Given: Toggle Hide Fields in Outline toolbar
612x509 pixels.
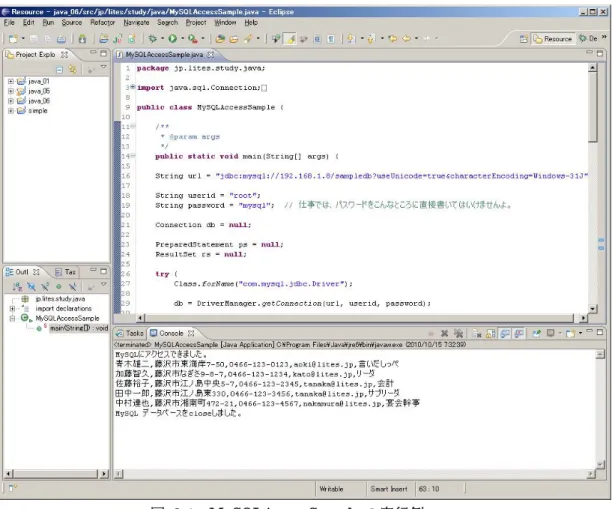Looking at the screenshot, I should point(31,287).
